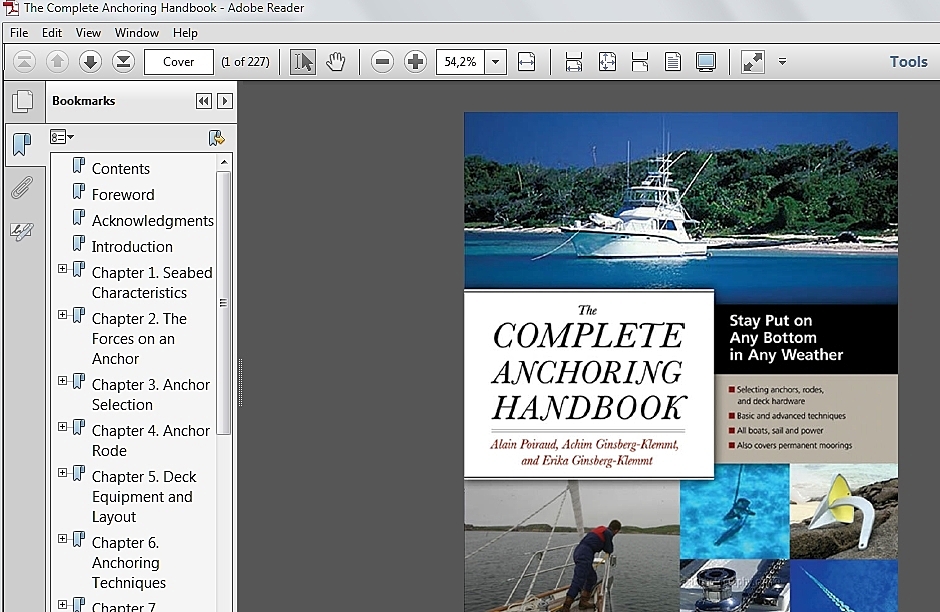Open toolbar customize dropdown arrow

(782, 61)
